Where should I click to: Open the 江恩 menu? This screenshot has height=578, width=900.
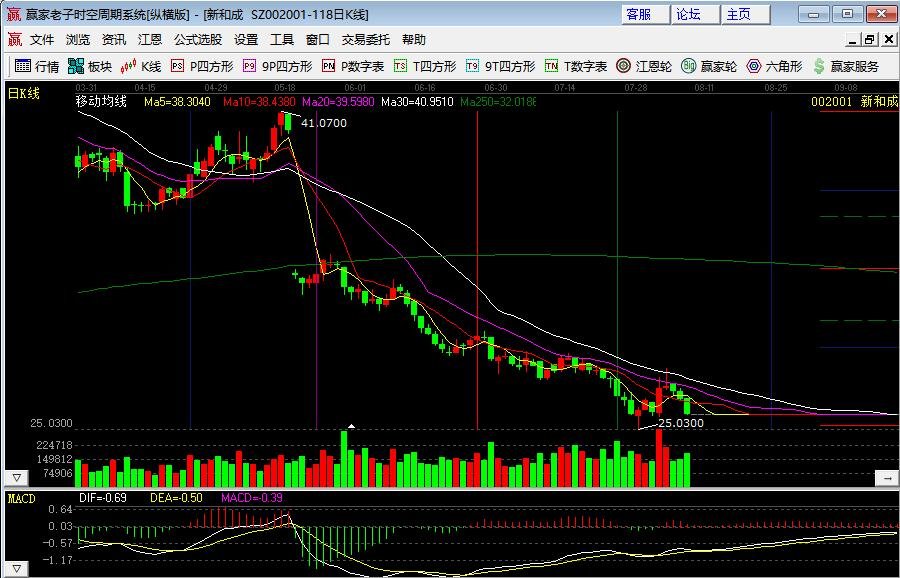(149, 40)
